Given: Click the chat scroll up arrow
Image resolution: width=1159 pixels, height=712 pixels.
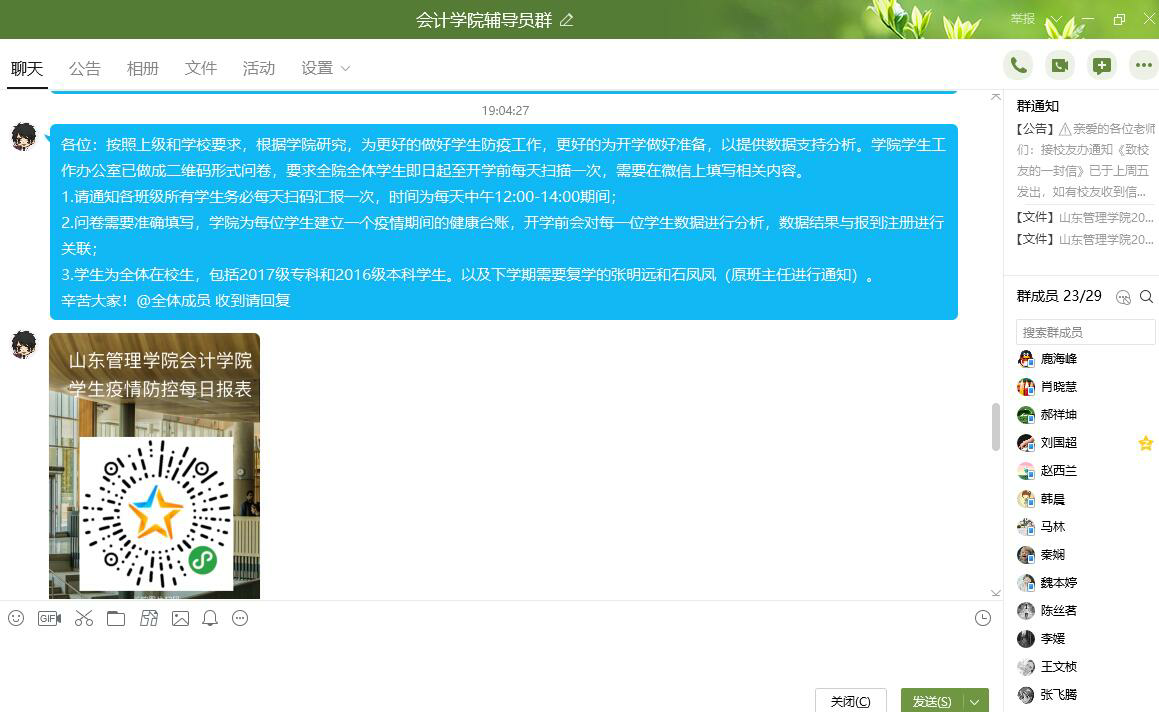Looking at the screenshot, I should tap(996, 97).
